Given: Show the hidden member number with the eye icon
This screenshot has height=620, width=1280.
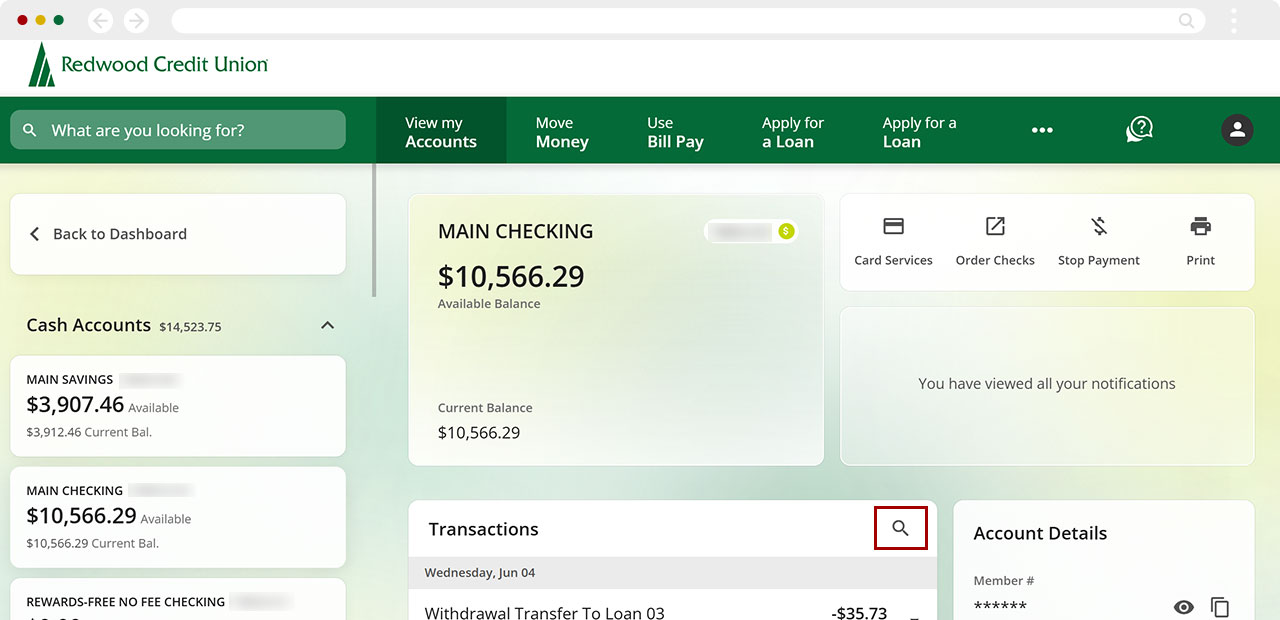Looking at the screenshot, I should [1184, 607].
